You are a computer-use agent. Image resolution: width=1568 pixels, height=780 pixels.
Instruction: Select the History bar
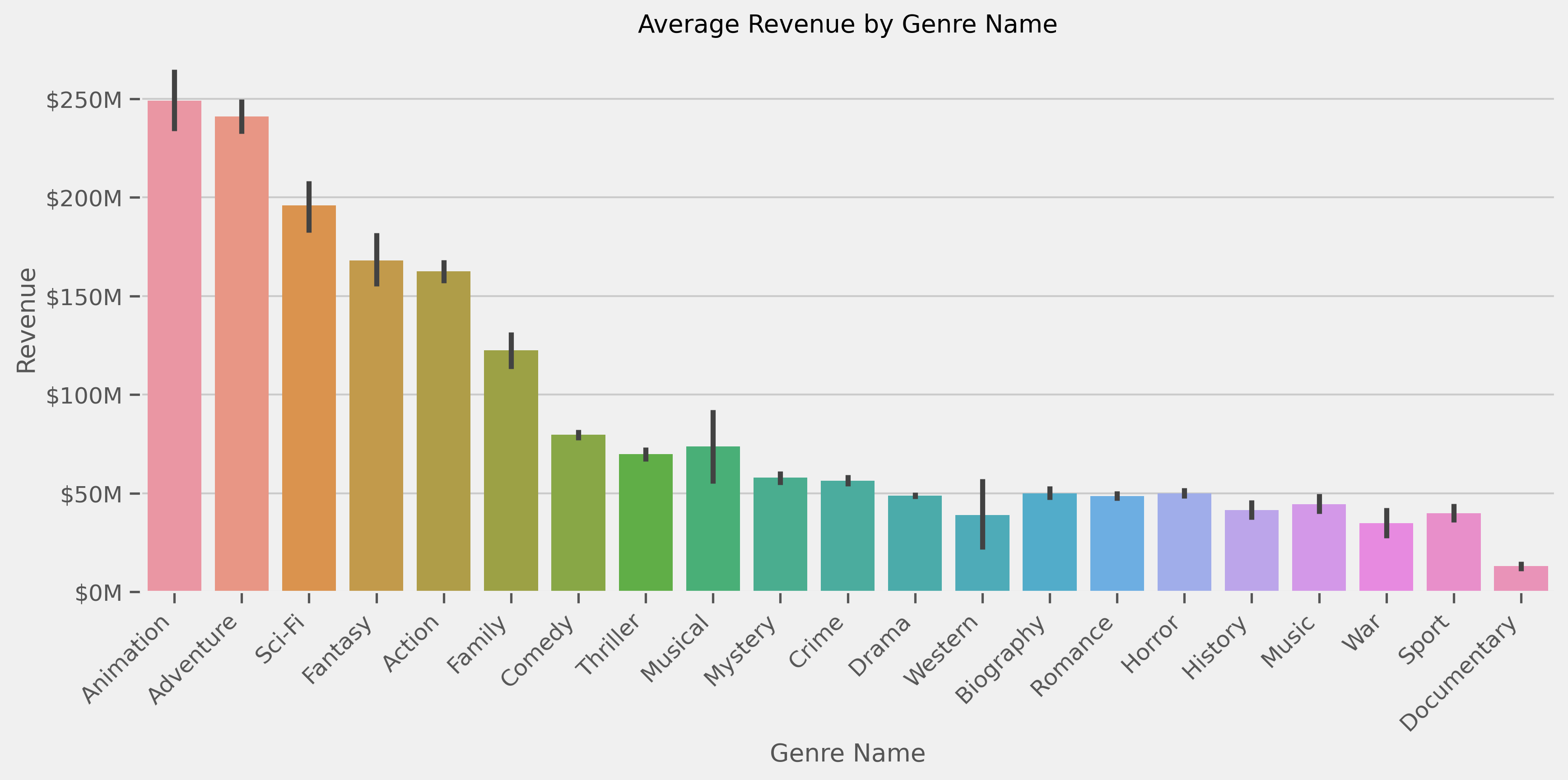pos(1252,551)
